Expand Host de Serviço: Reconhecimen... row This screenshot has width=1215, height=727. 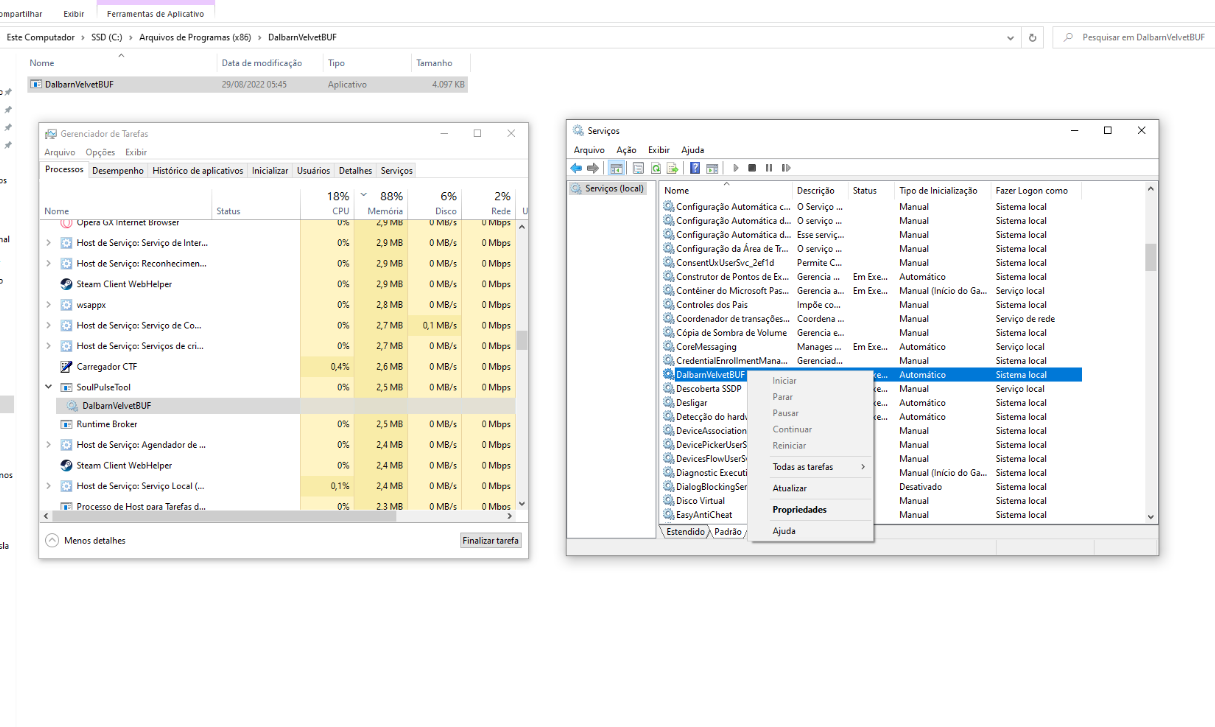(48, 263)
